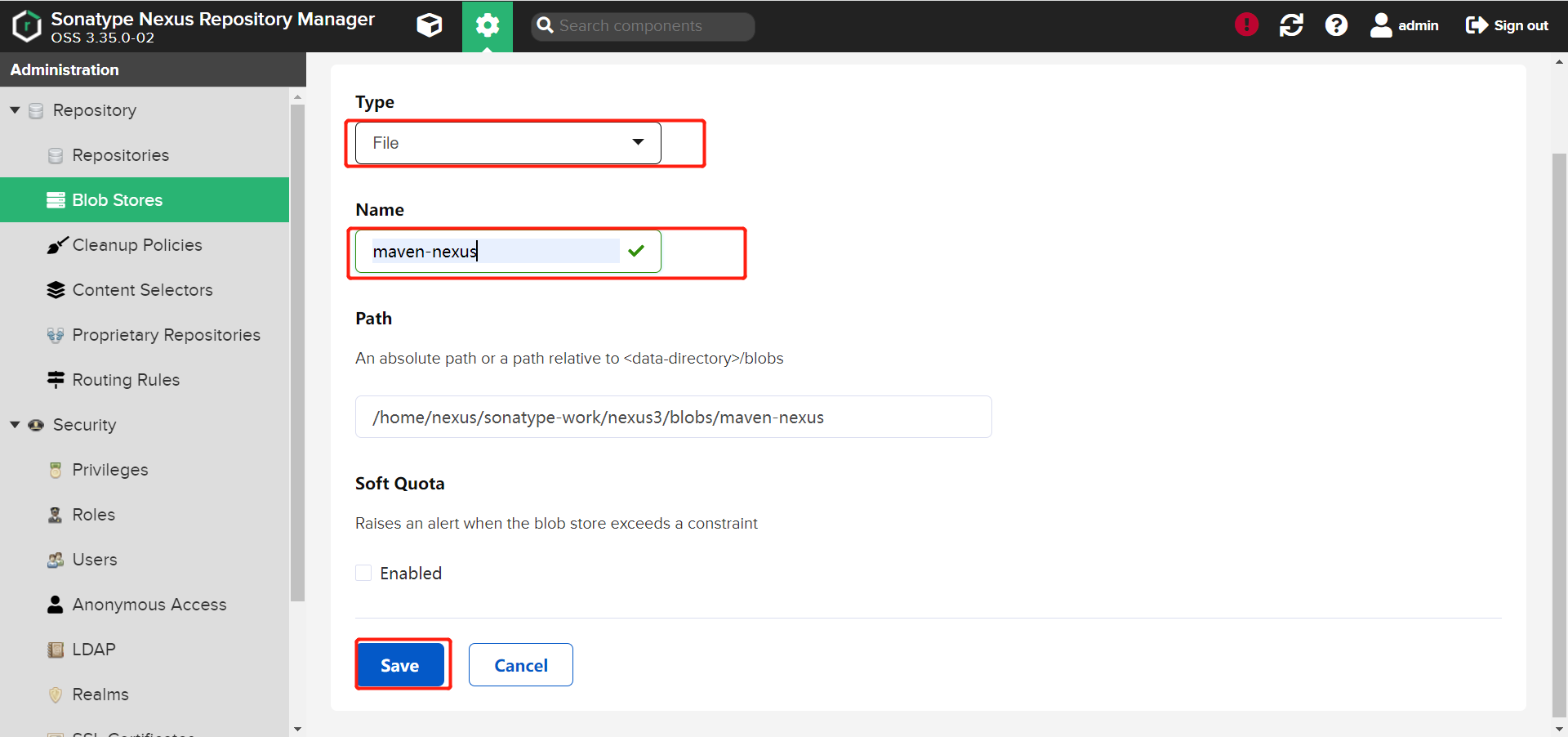Click the Sign out arrow icon
Image resolution: width=1568 pixels, height=737 pixels.
click(x=1477, y=25)
